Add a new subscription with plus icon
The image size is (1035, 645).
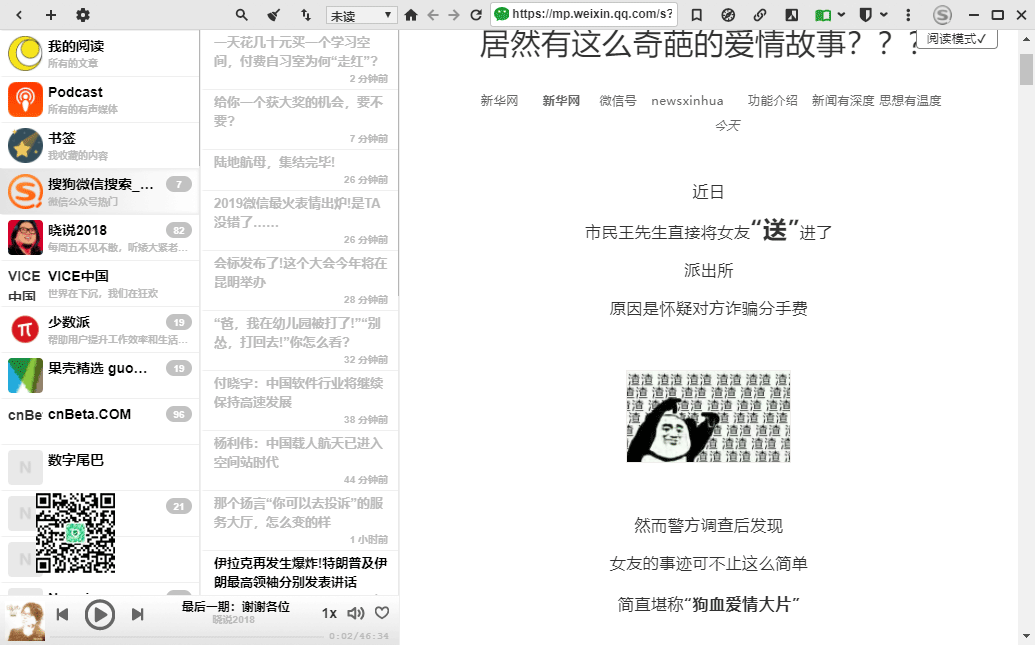coord(51,15)
